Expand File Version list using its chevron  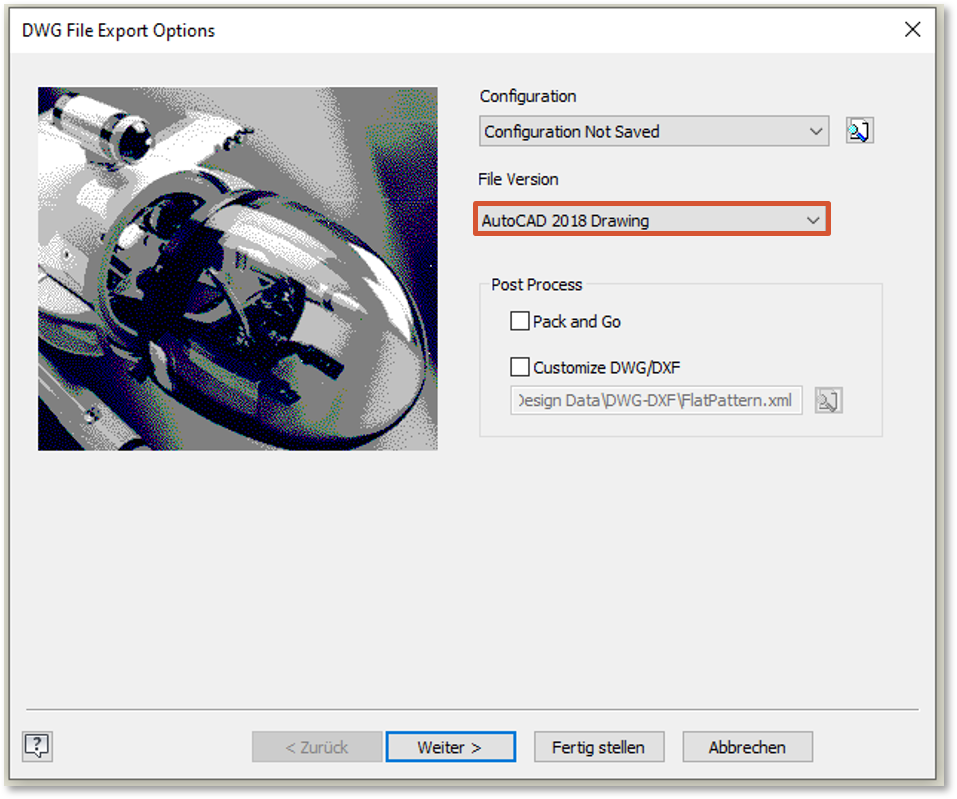tap(813, 220)
